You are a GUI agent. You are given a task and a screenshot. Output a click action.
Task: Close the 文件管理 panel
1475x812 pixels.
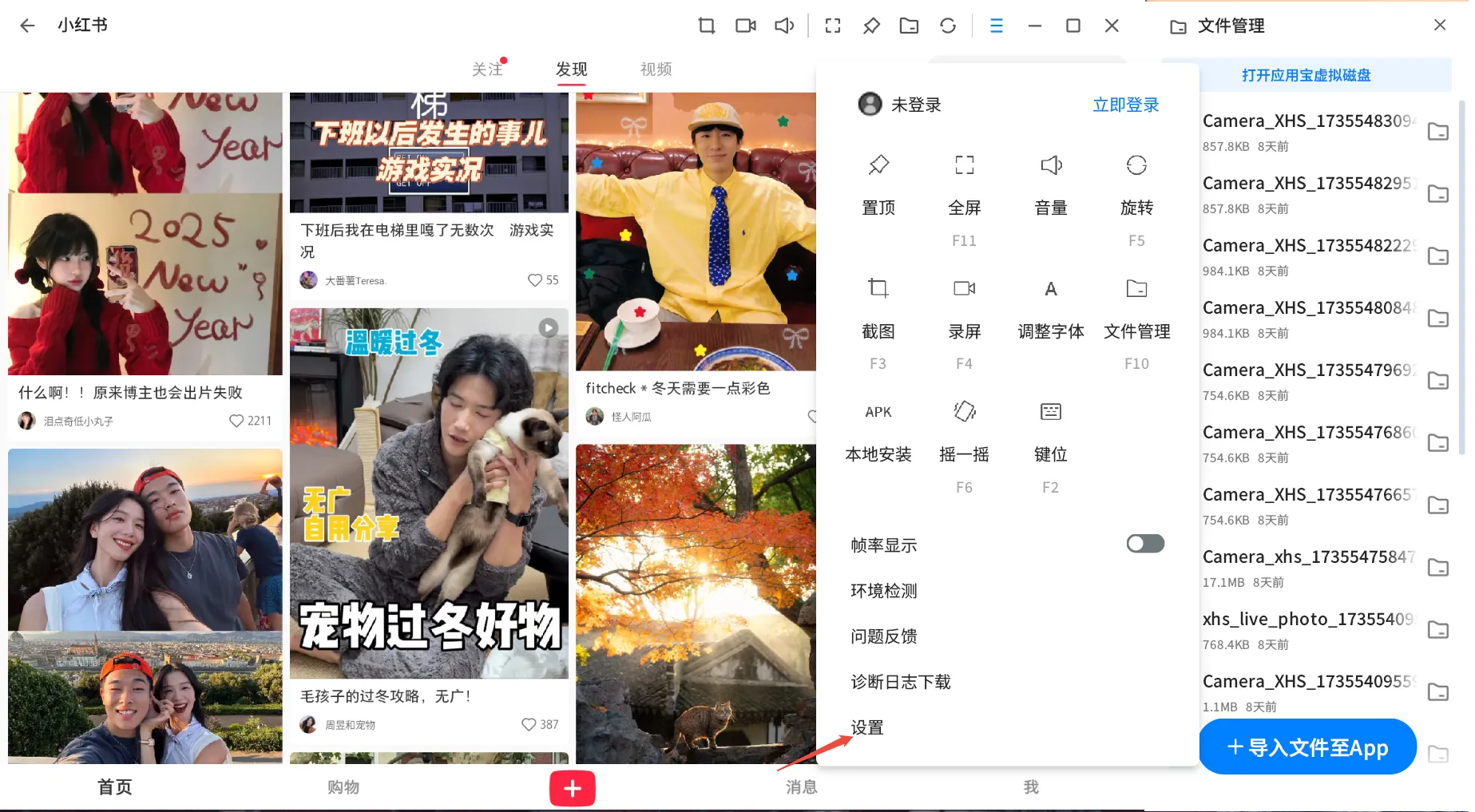[1440, 26]
